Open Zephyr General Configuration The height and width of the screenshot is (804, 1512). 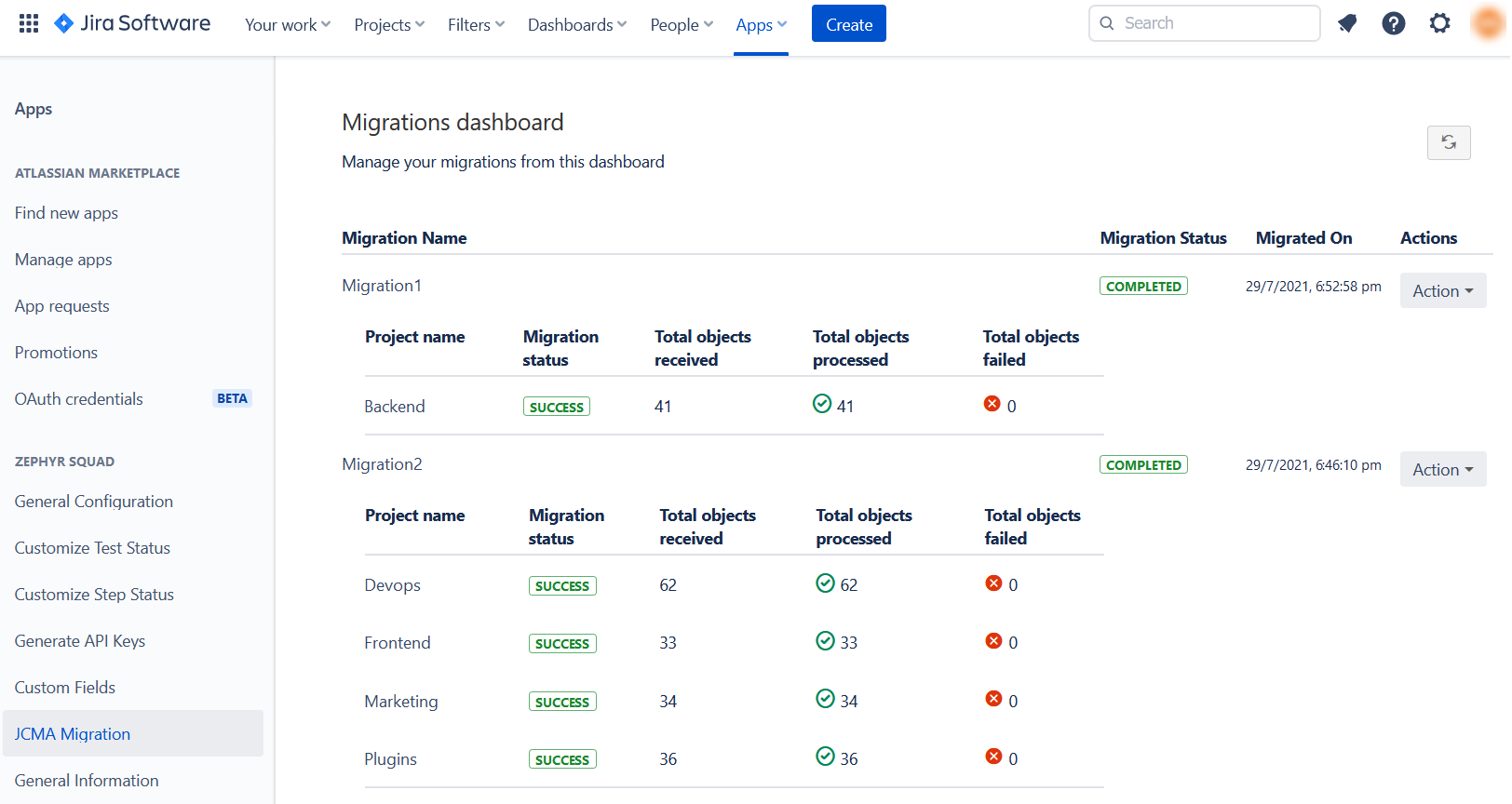pyautogui.click(x=94, y=502)
